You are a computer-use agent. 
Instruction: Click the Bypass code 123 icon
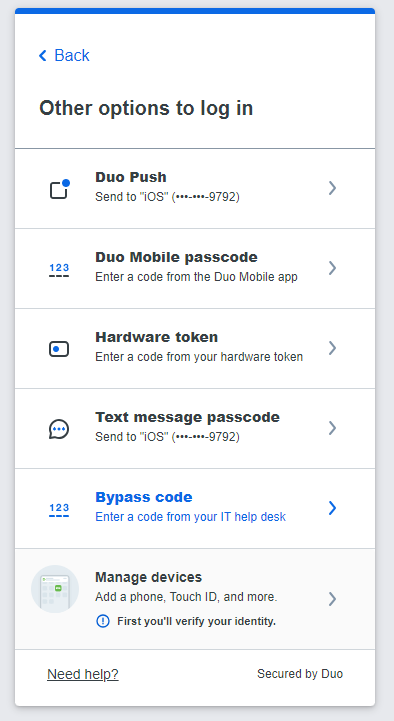59,510
